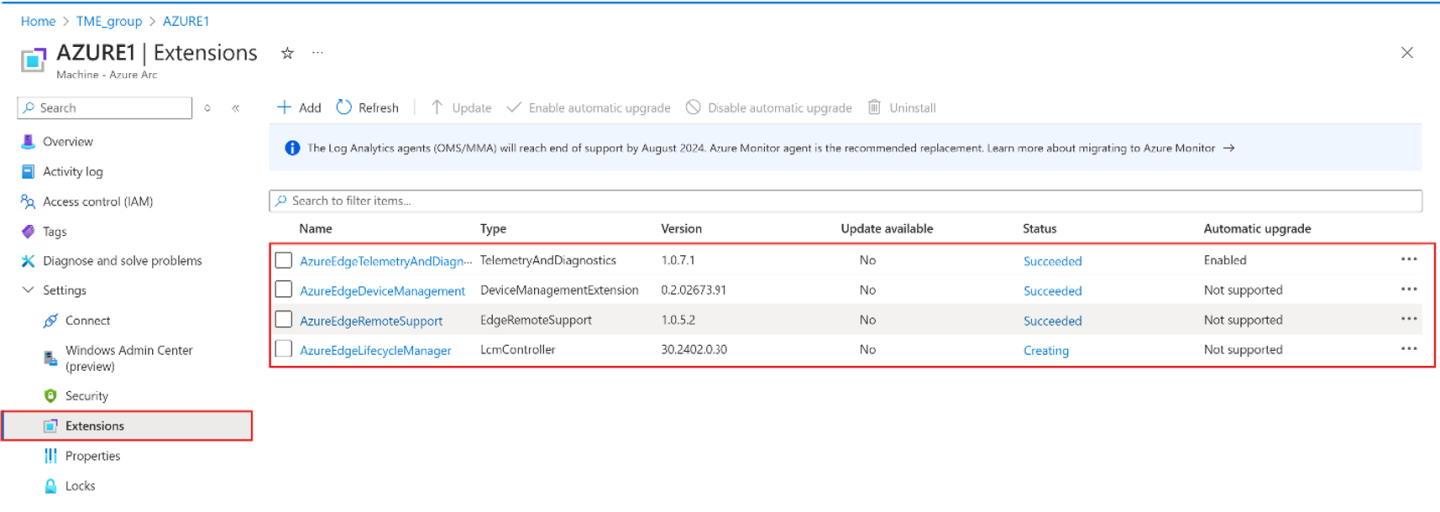The width and height of the screenshot is (1440, 512).
Task: Open the AzureEdgeDeviceManagement extension link
Action: pyautogui.click(x=382, y=291)
